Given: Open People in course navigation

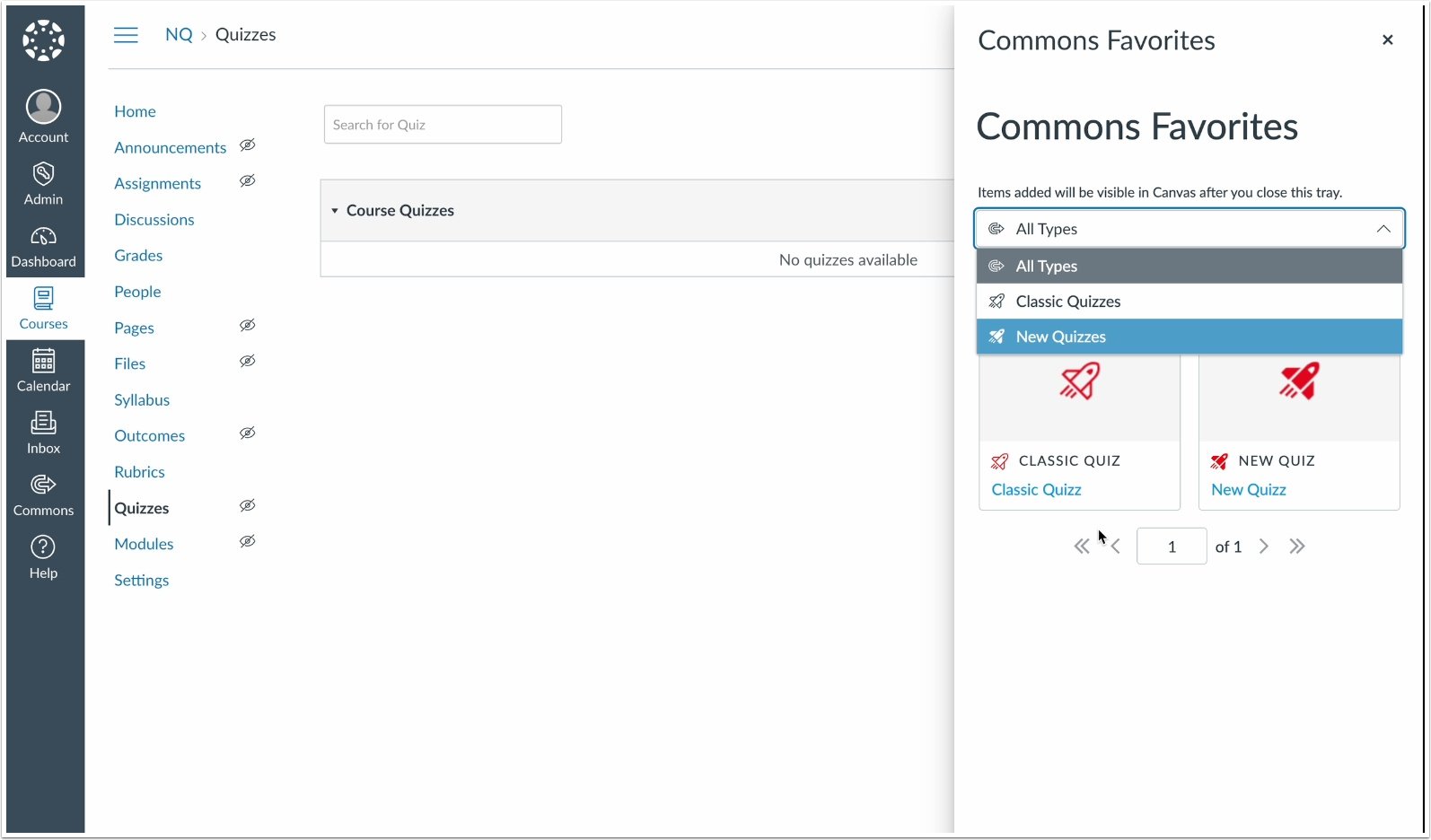Looking at the screenshot, I should pos(137,292).
